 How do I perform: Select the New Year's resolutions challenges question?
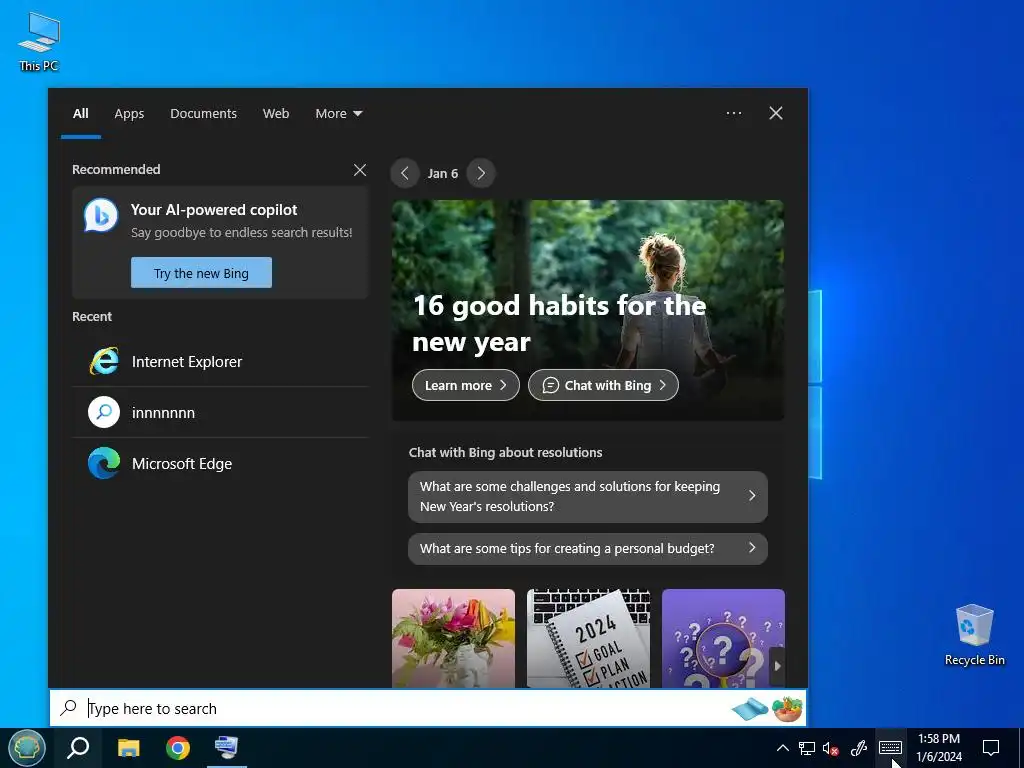pos(588,496)
